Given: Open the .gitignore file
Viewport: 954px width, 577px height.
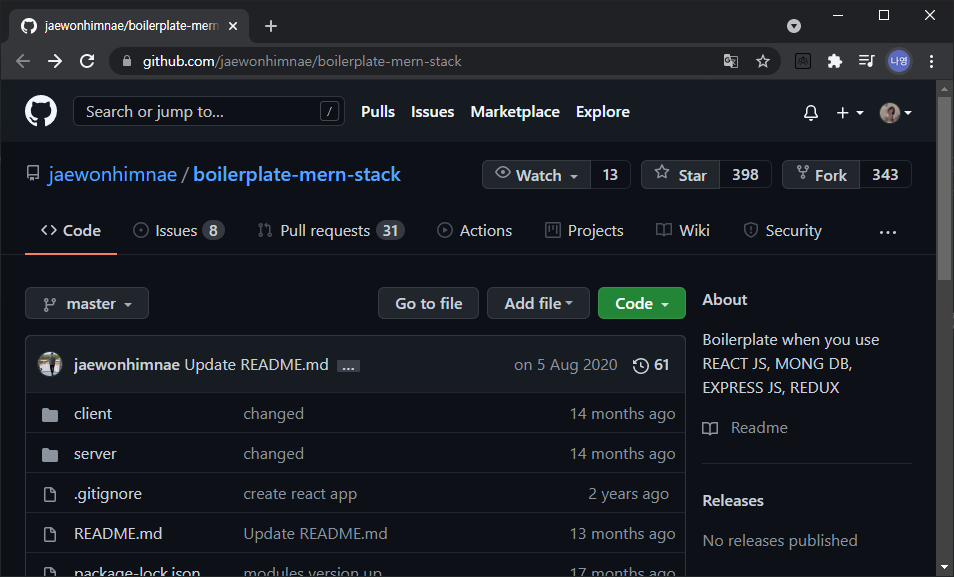Looking at the screenshot, I should 108,494.
